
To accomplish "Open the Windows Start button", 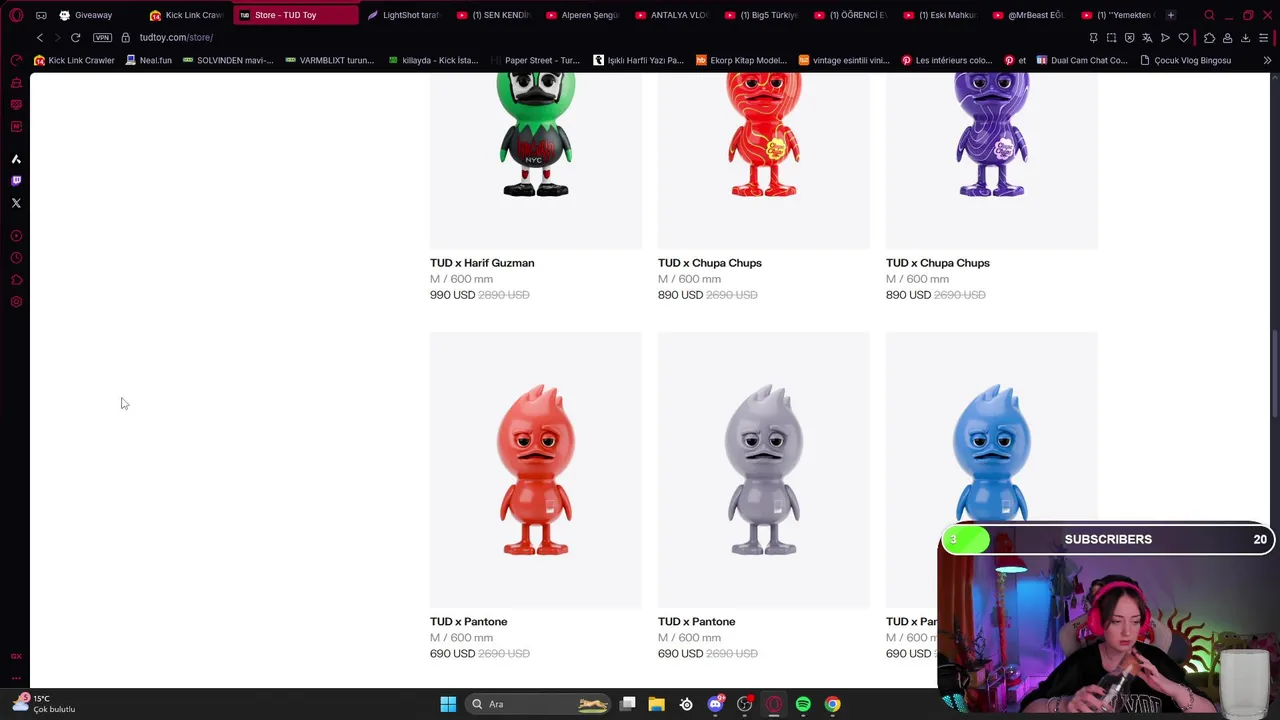I will pyautogui.click(x=448, y=704).
